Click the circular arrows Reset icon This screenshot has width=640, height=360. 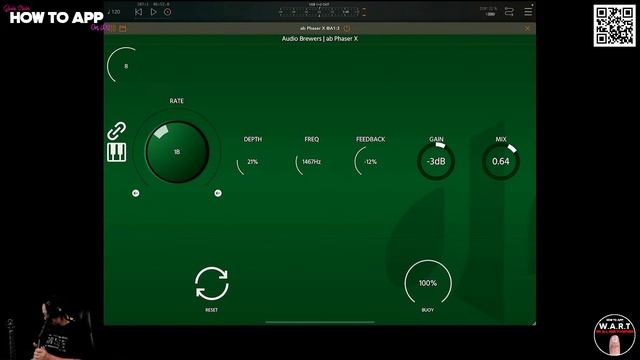tap(211, 283)
